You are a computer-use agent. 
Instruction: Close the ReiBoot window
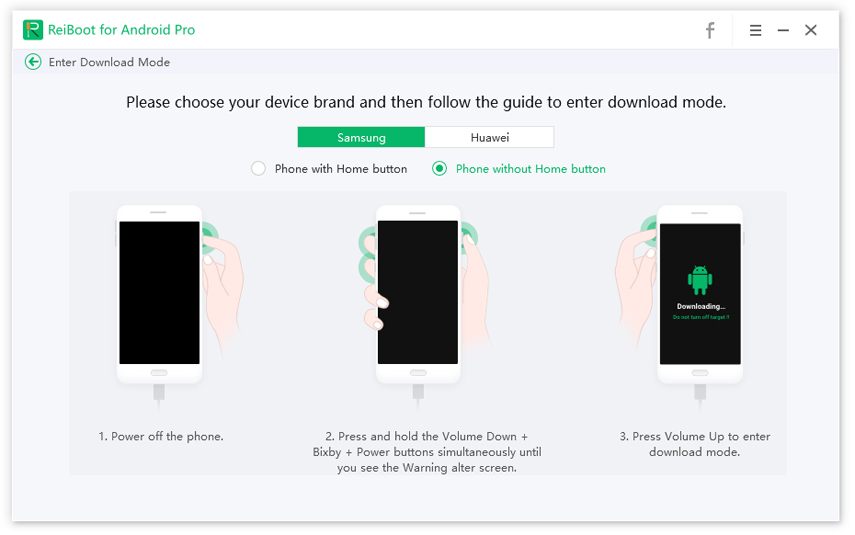coord(811,30)
